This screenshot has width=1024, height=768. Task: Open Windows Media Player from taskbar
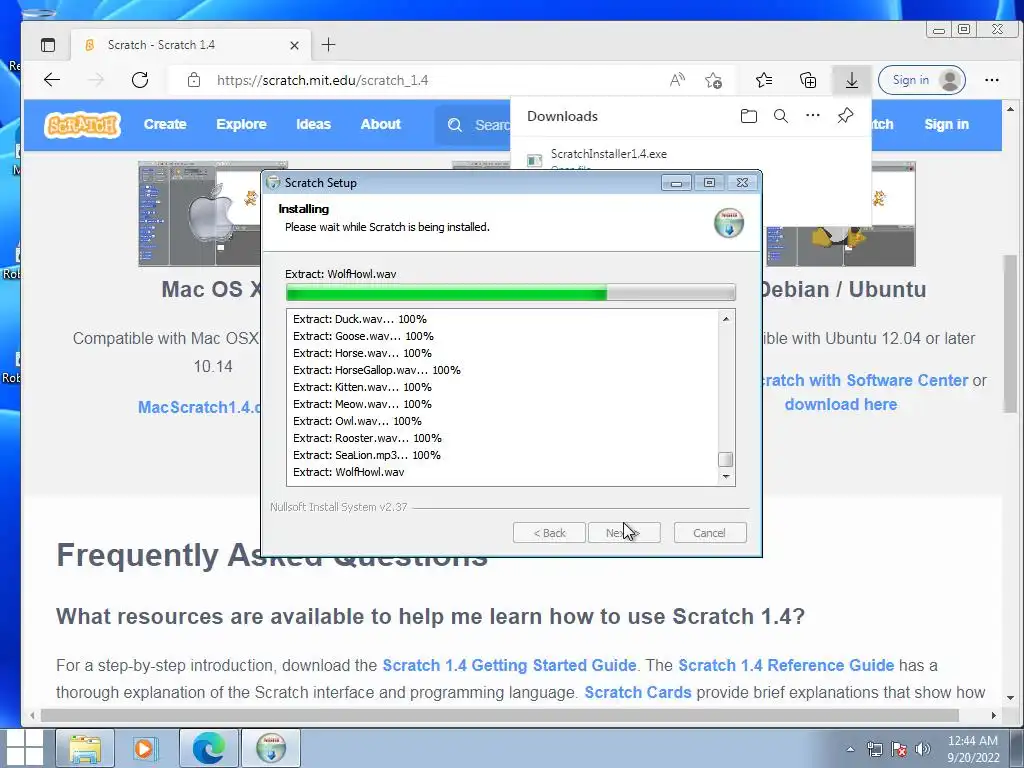(x=145, y=748)
